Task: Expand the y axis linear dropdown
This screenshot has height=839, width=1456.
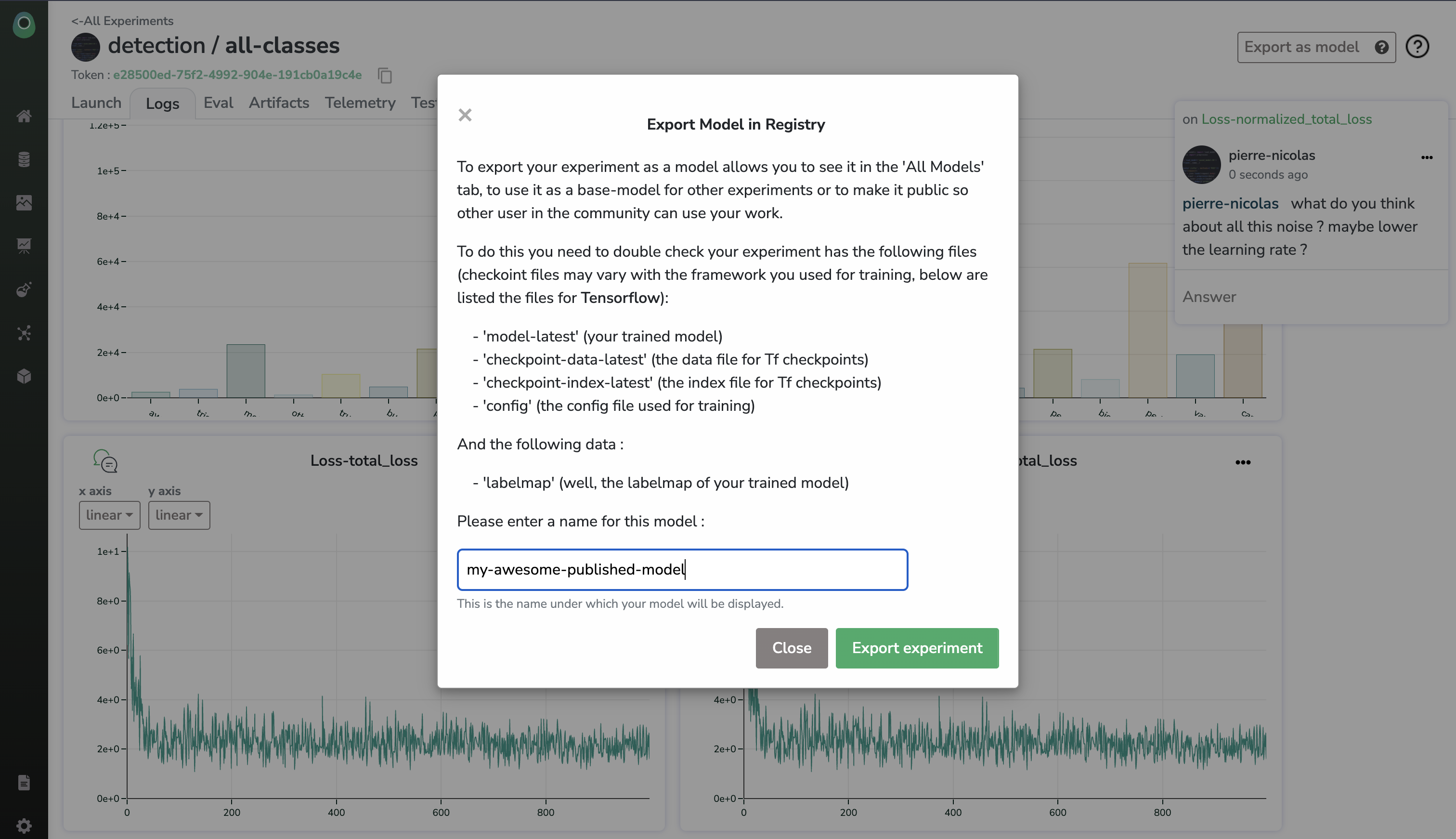Action: (x=179, y=515)
